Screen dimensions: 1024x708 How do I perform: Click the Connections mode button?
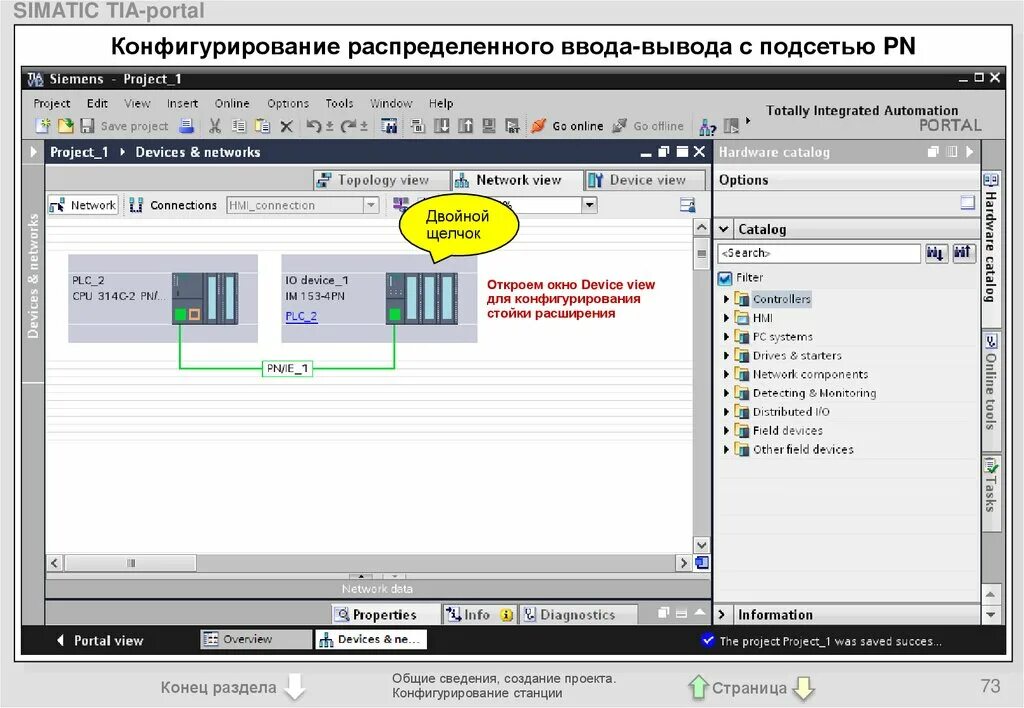[x=173, y=205]
